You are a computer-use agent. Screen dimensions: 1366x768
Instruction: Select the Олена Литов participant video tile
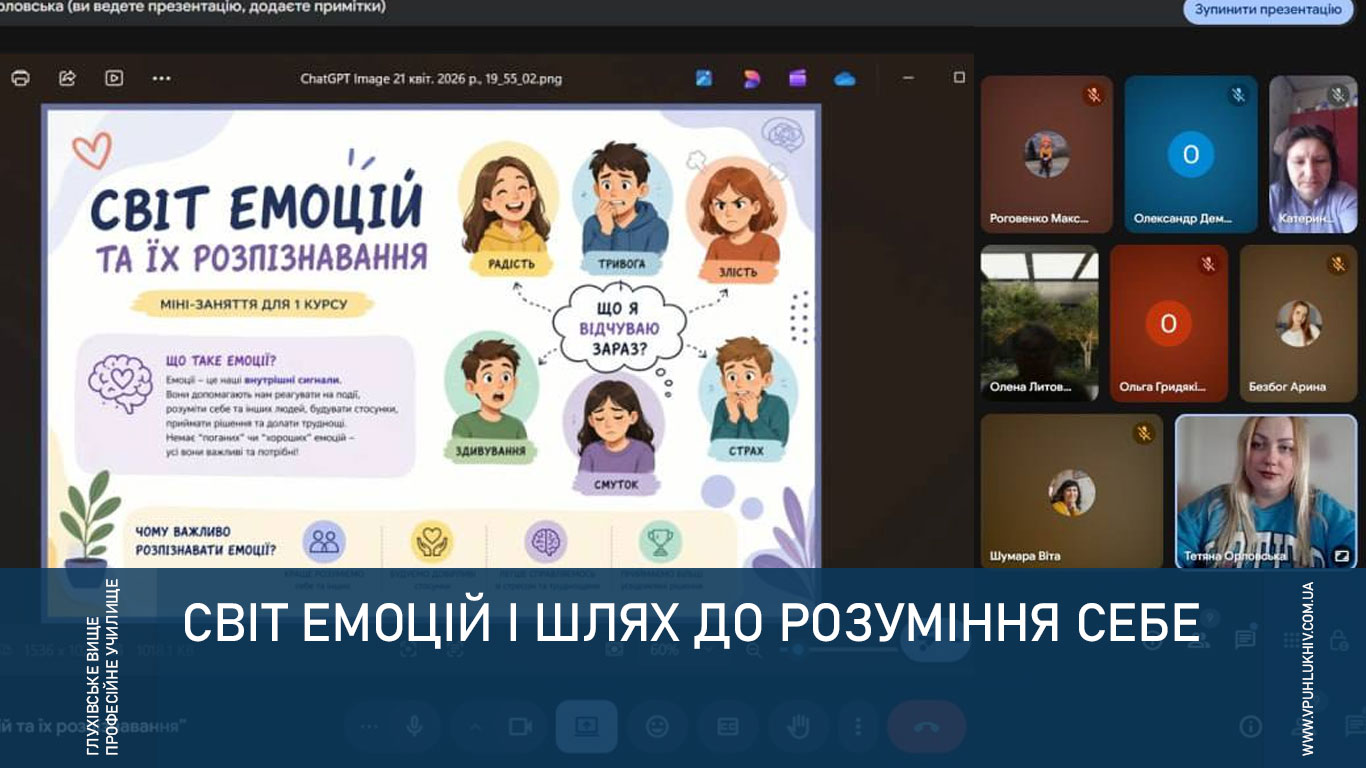coord(1039,324)
